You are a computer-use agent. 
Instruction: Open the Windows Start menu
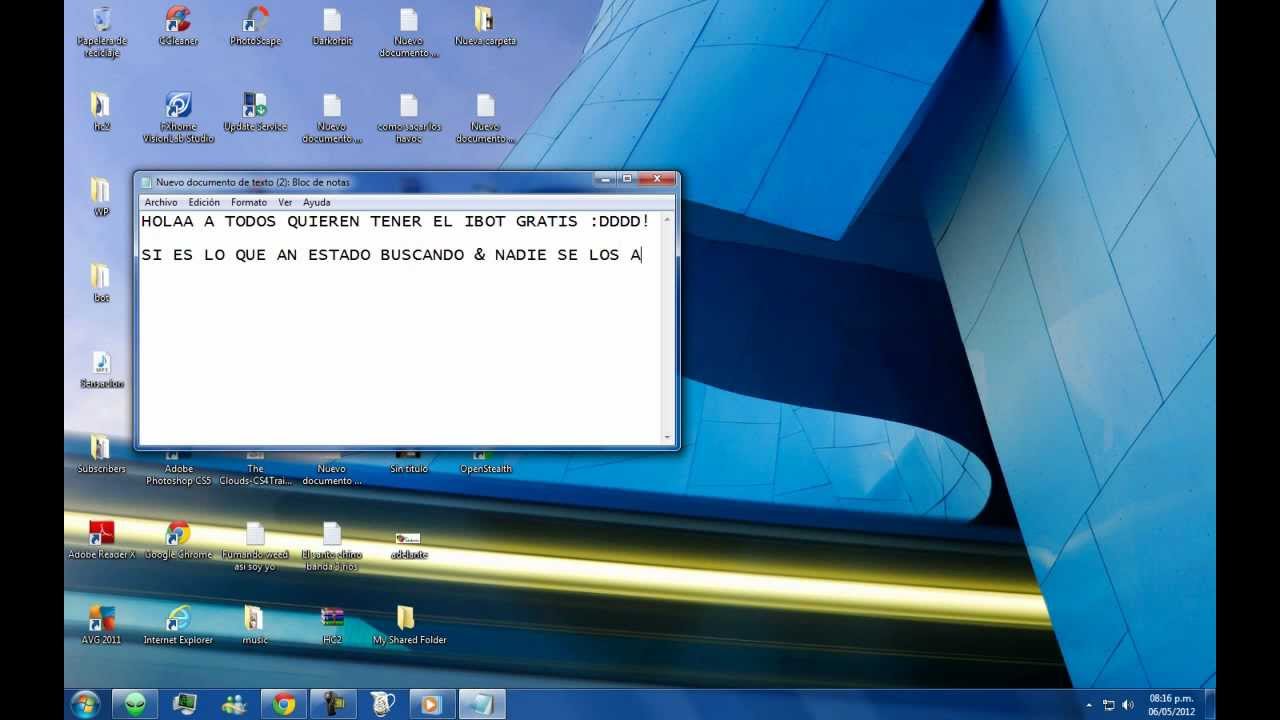[85, 704]
